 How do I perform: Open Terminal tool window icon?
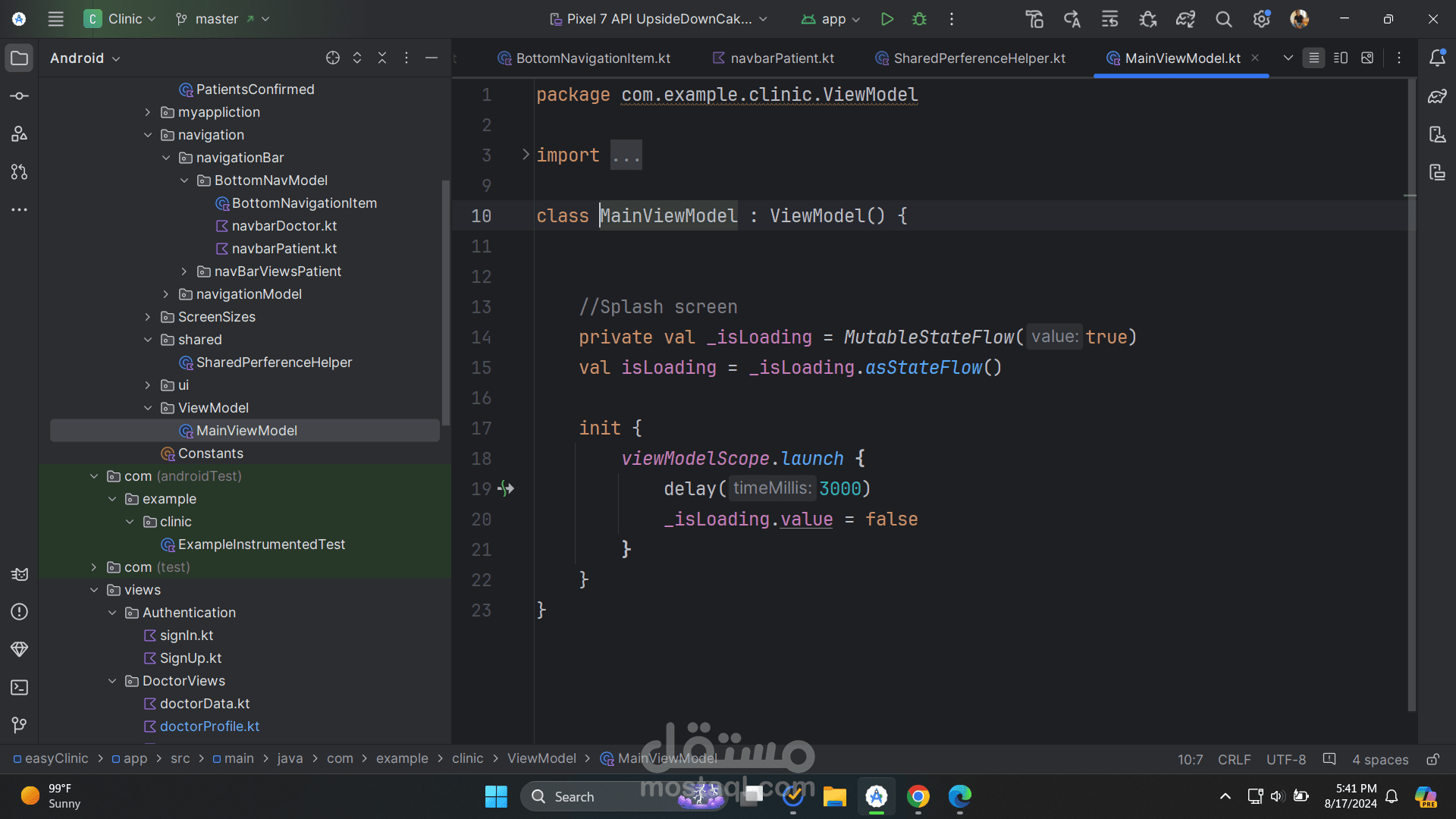pos(20,688)
